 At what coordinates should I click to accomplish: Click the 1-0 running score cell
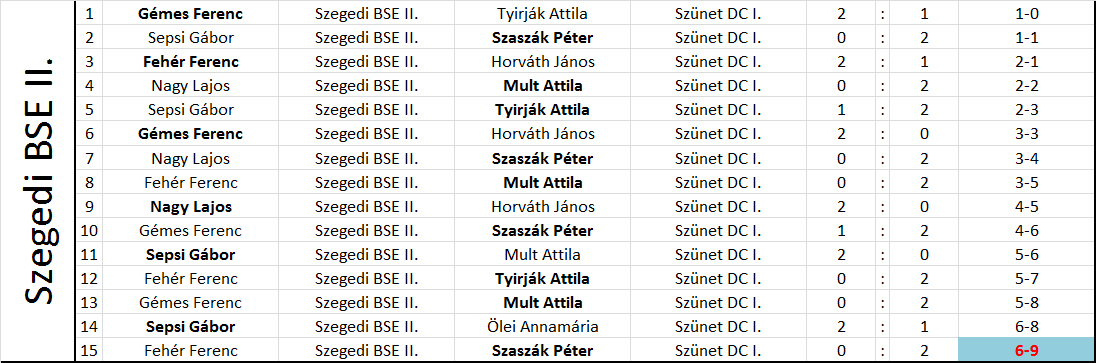click(x=1026, y=13)
